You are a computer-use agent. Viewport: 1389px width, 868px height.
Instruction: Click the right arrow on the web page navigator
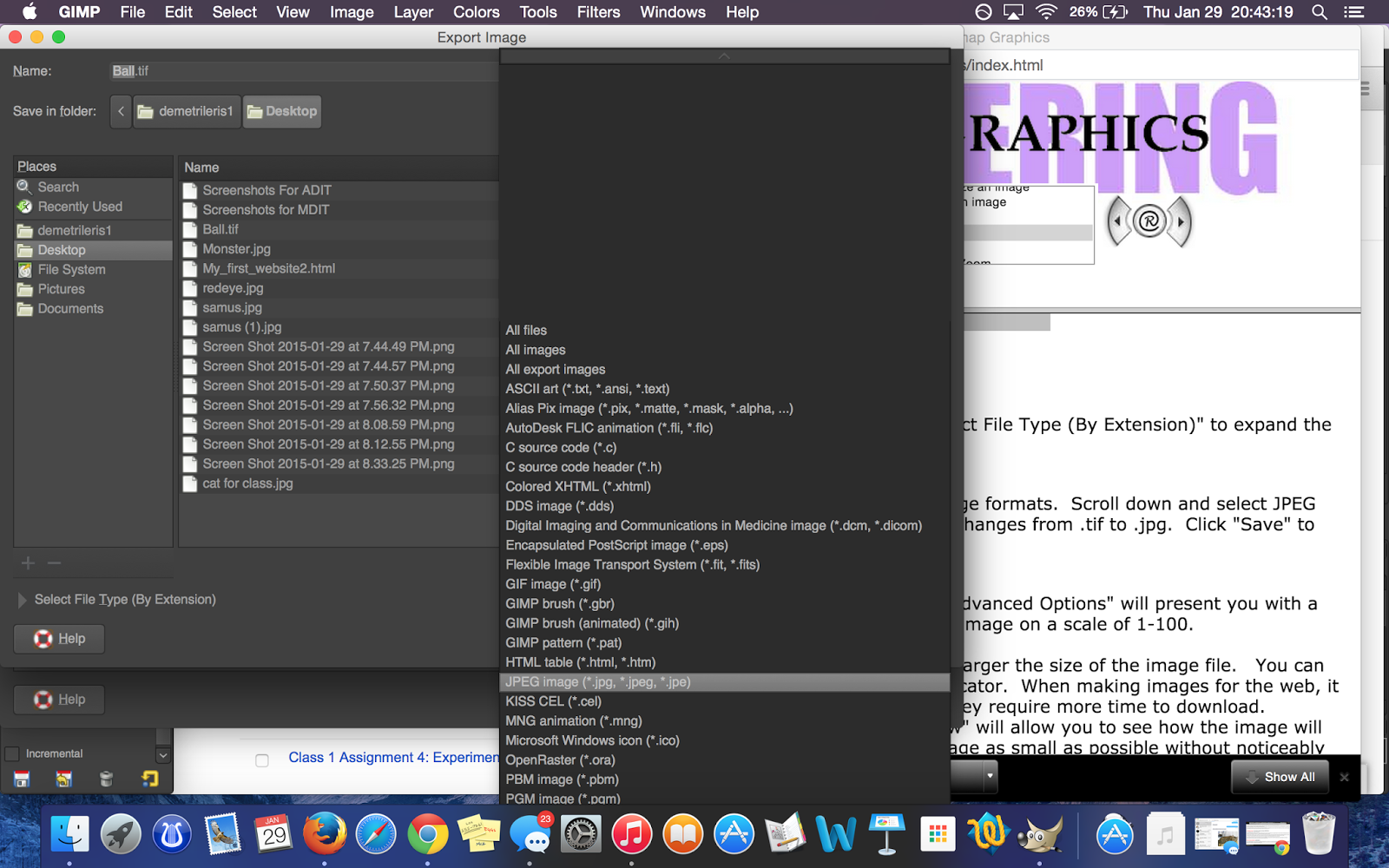pos(1181,221)
